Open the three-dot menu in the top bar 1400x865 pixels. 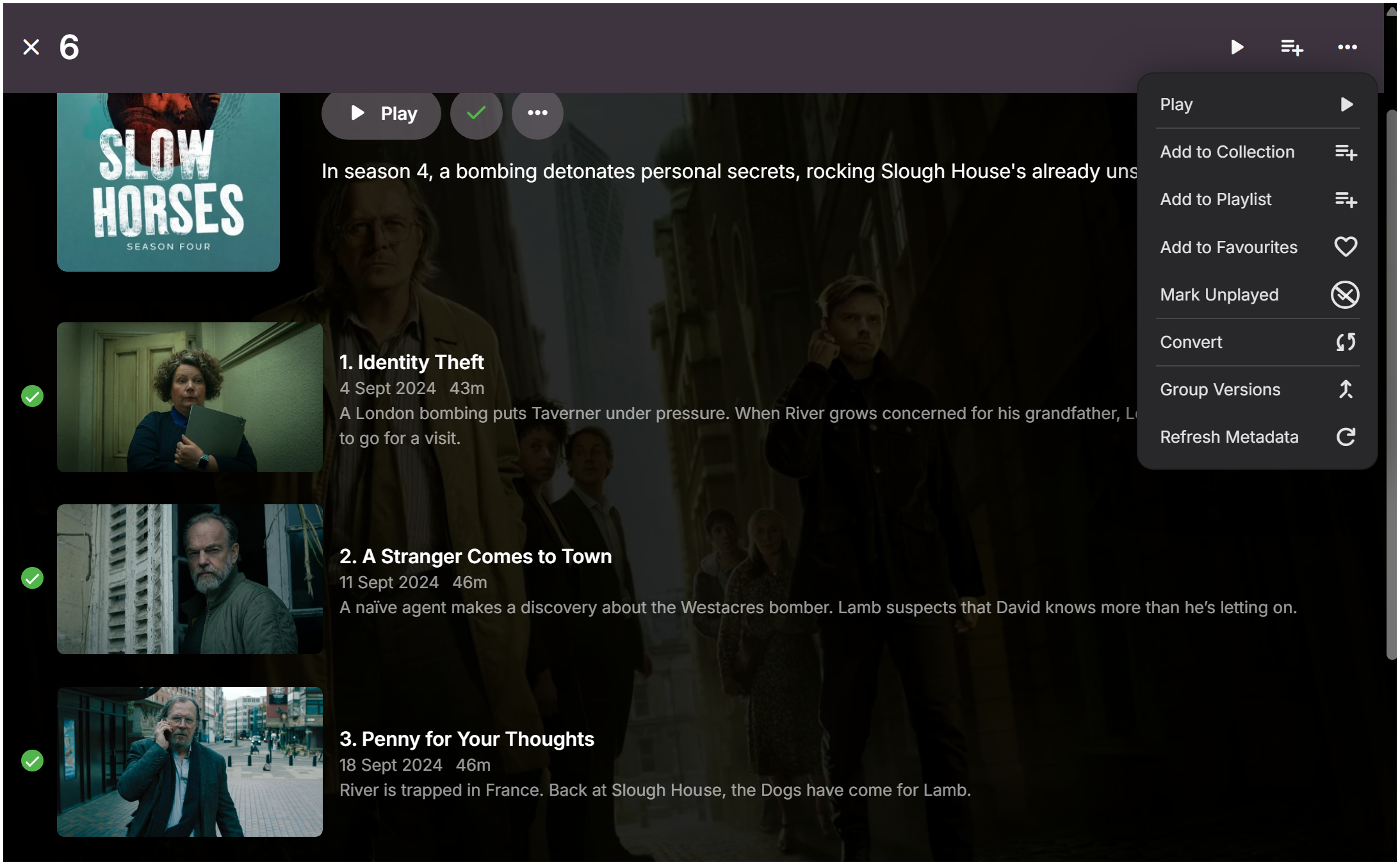[x=1347, y=47]
